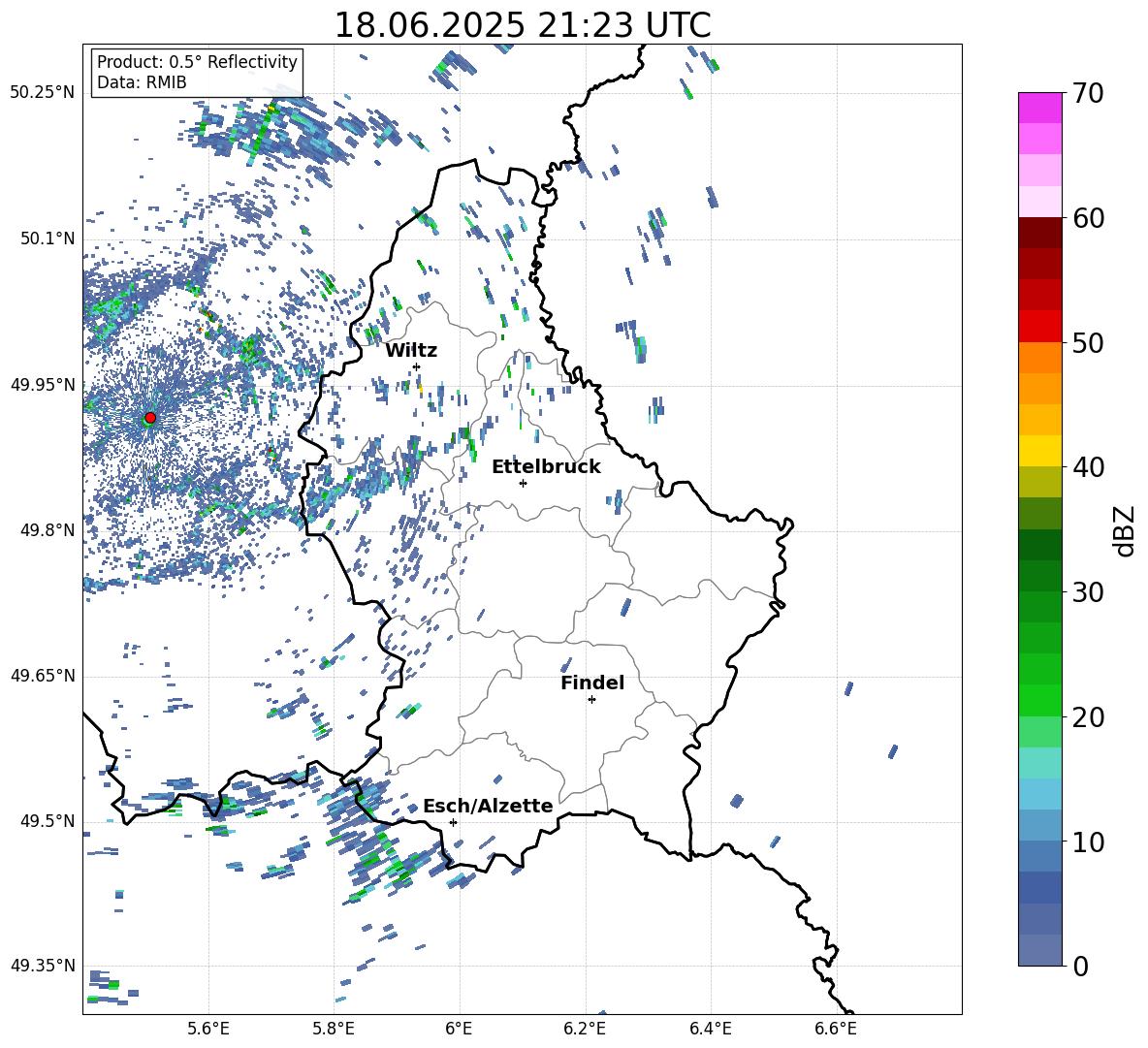Click the 6.2°E longitude label
Image resolution: width=1148 pixels, height=1048 pixels.
[x=585, y=1029]
